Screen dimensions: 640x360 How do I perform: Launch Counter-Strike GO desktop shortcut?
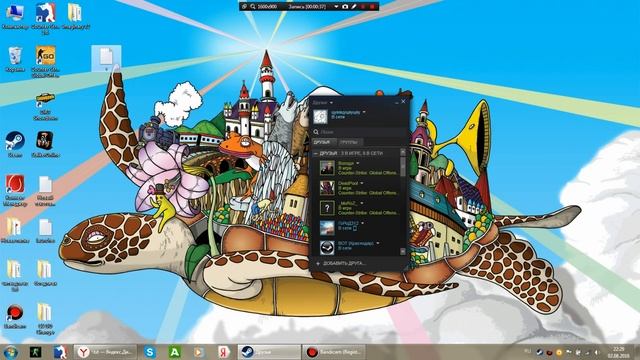point(45,61)
